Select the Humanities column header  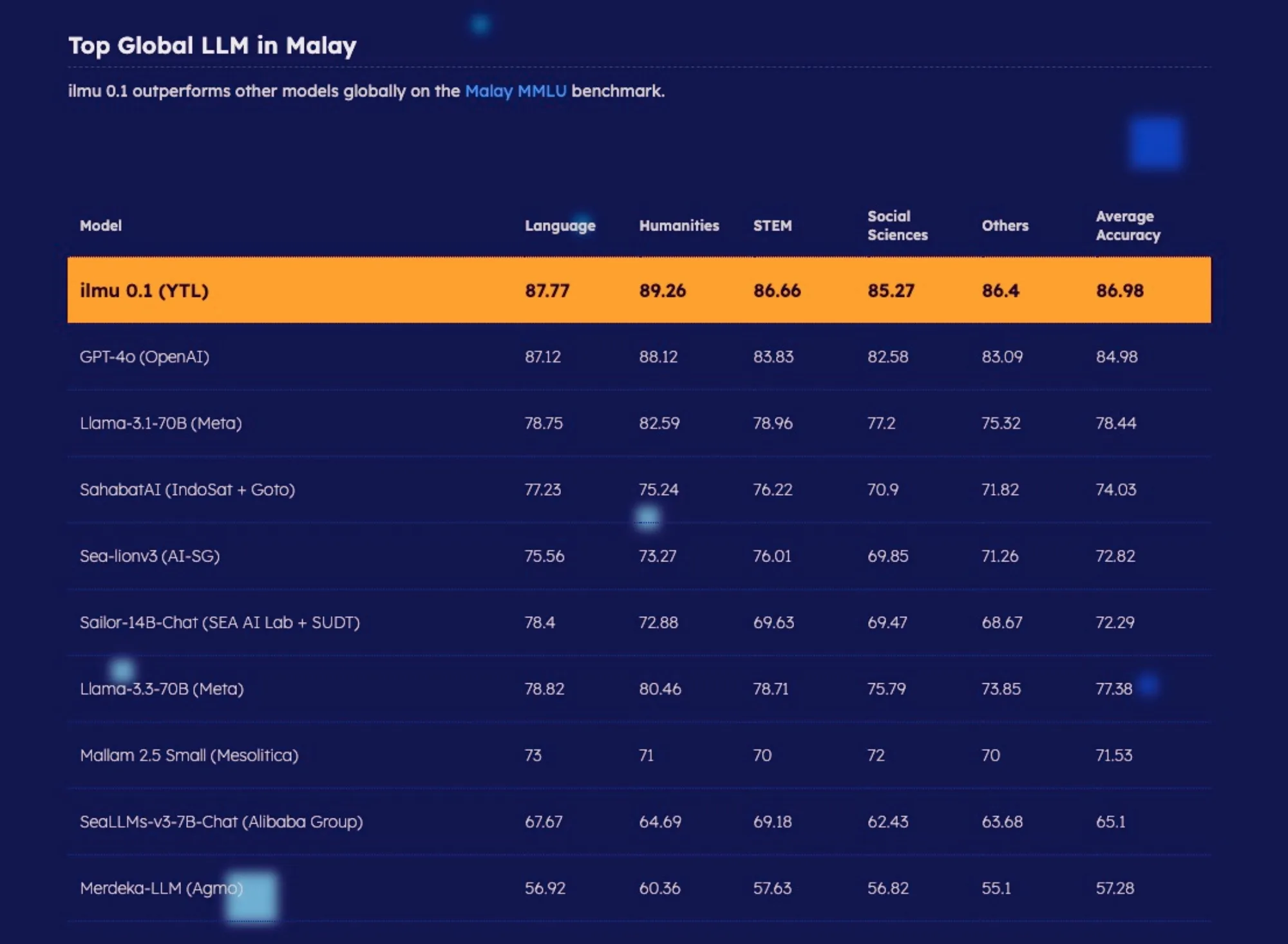(679, 225)
